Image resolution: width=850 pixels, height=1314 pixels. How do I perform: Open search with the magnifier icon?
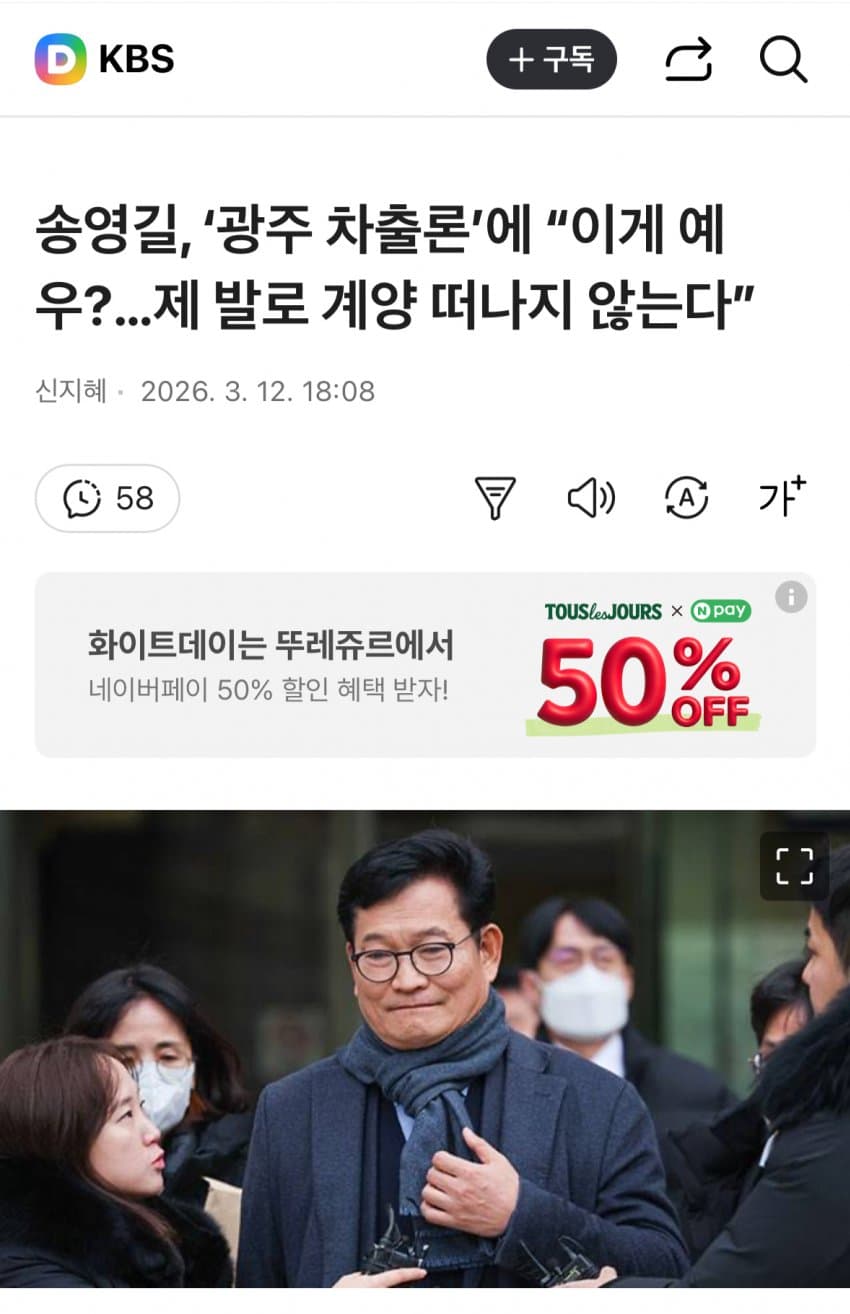click(x=783, y=60)
